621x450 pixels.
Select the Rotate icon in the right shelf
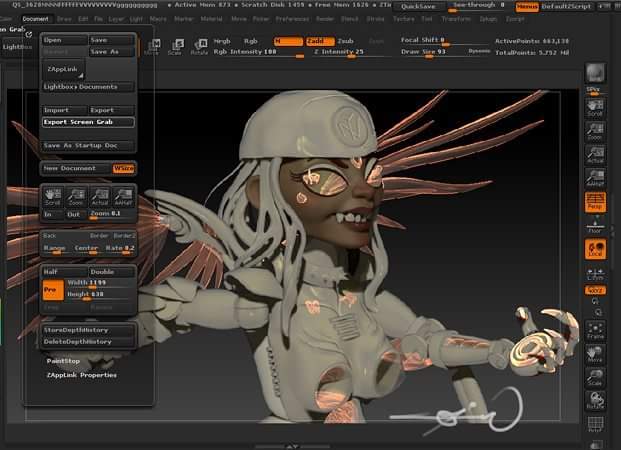595,400
